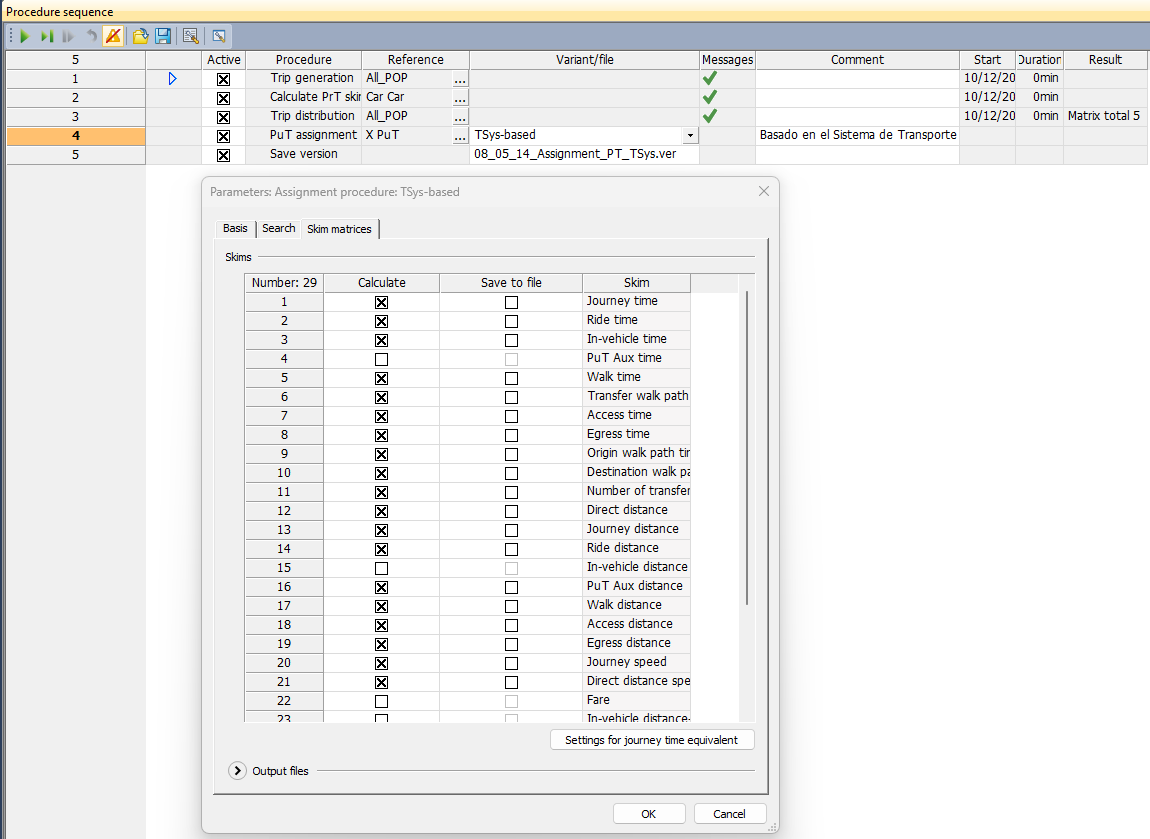The image size is (1150, 839).
Task: Click the greyed continue execution icon
Action: point(68,36)
